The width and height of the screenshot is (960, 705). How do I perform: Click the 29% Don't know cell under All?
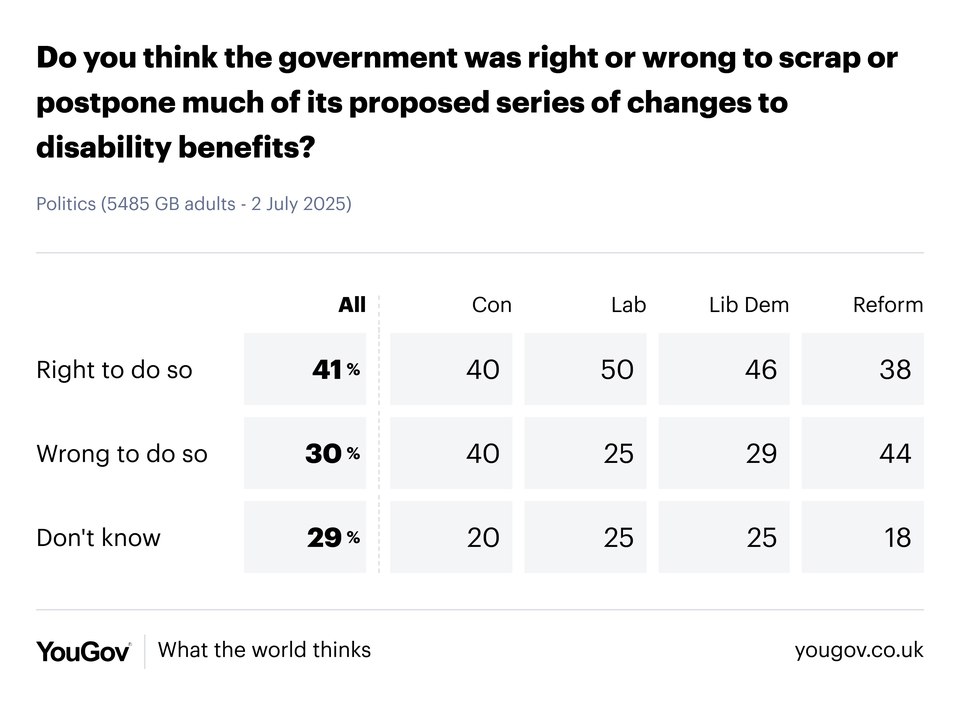click(x=305, y=538)
